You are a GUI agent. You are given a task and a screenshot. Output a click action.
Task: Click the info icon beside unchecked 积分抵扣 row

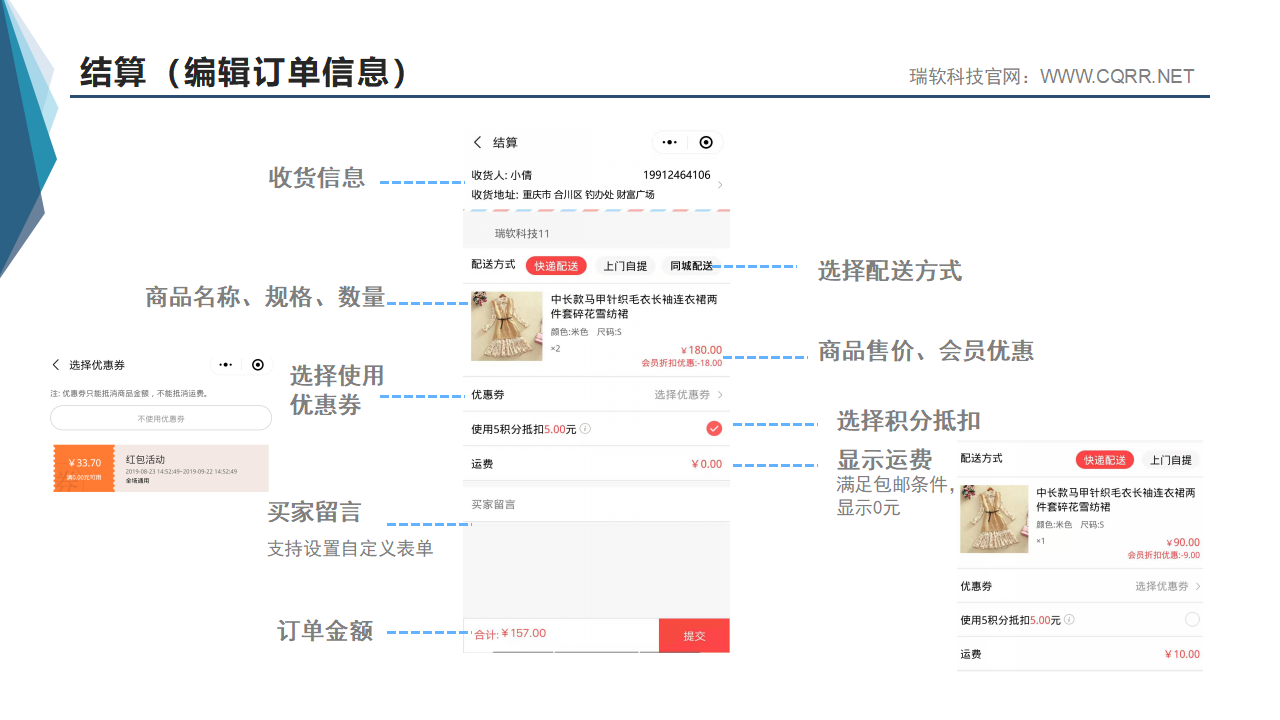click(1069, 620)
